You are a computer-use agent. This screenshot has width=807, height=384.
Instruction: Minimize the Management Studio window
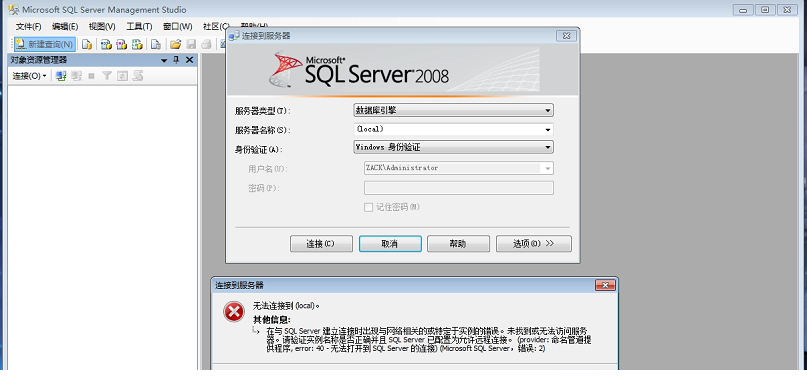pos(743,10)
